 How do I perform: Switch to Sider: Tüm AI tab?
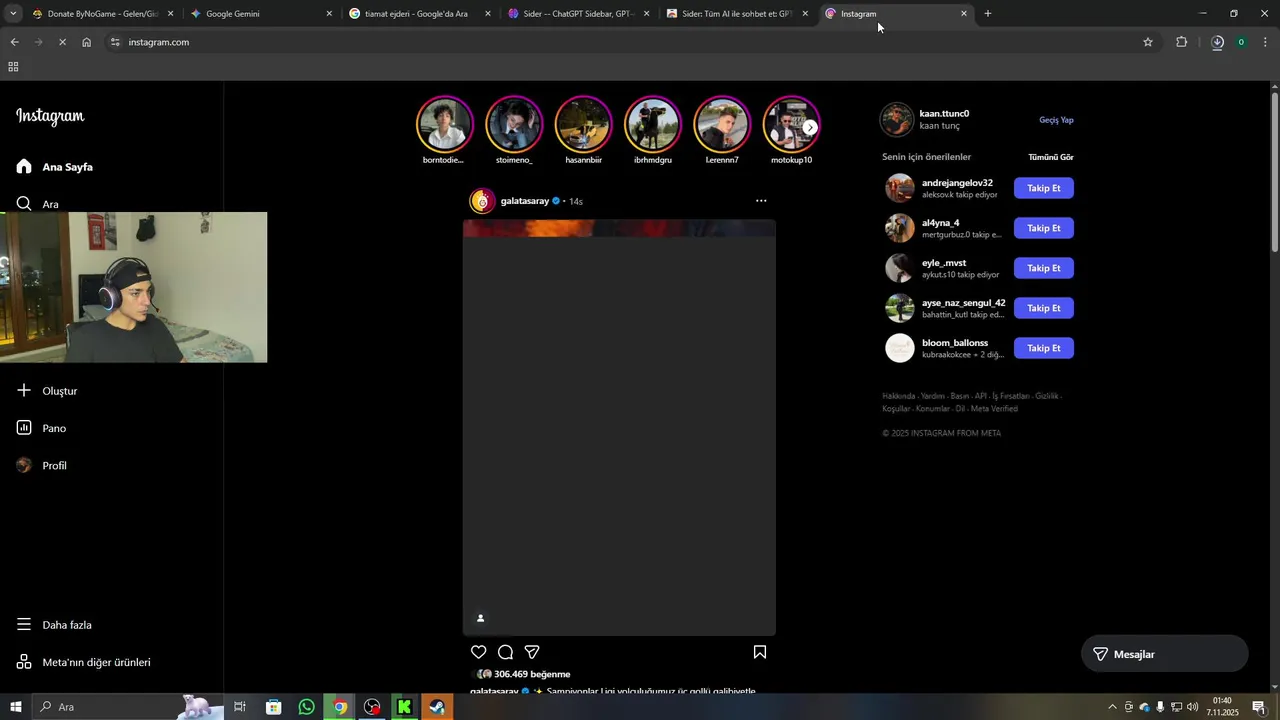tap(737, 14)
